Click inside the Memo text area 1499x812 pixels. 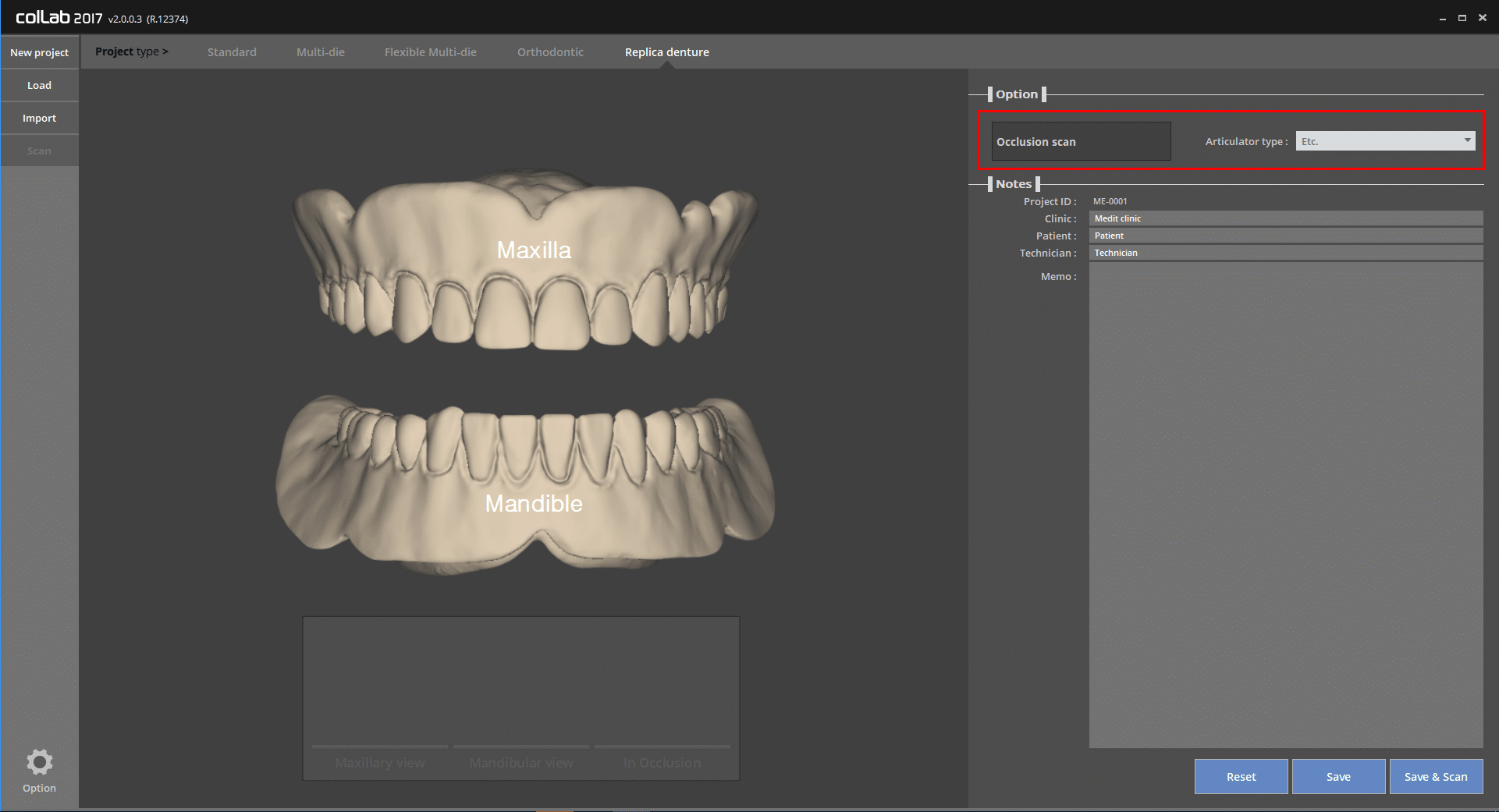[1285, 504]
